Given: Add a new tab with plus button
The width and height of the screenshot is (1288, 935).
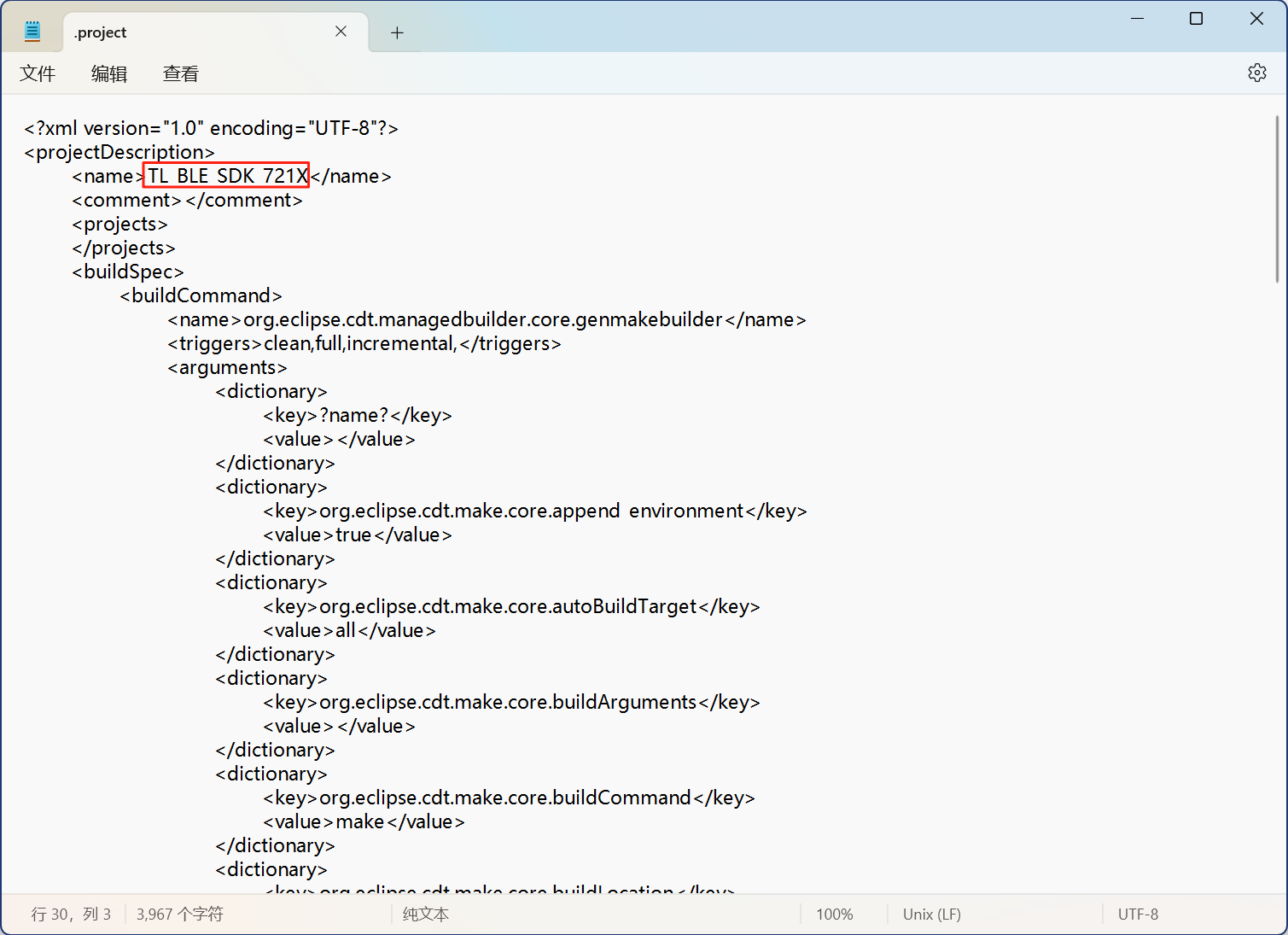Looking at the screenshot, I should (x=397, y=33).
